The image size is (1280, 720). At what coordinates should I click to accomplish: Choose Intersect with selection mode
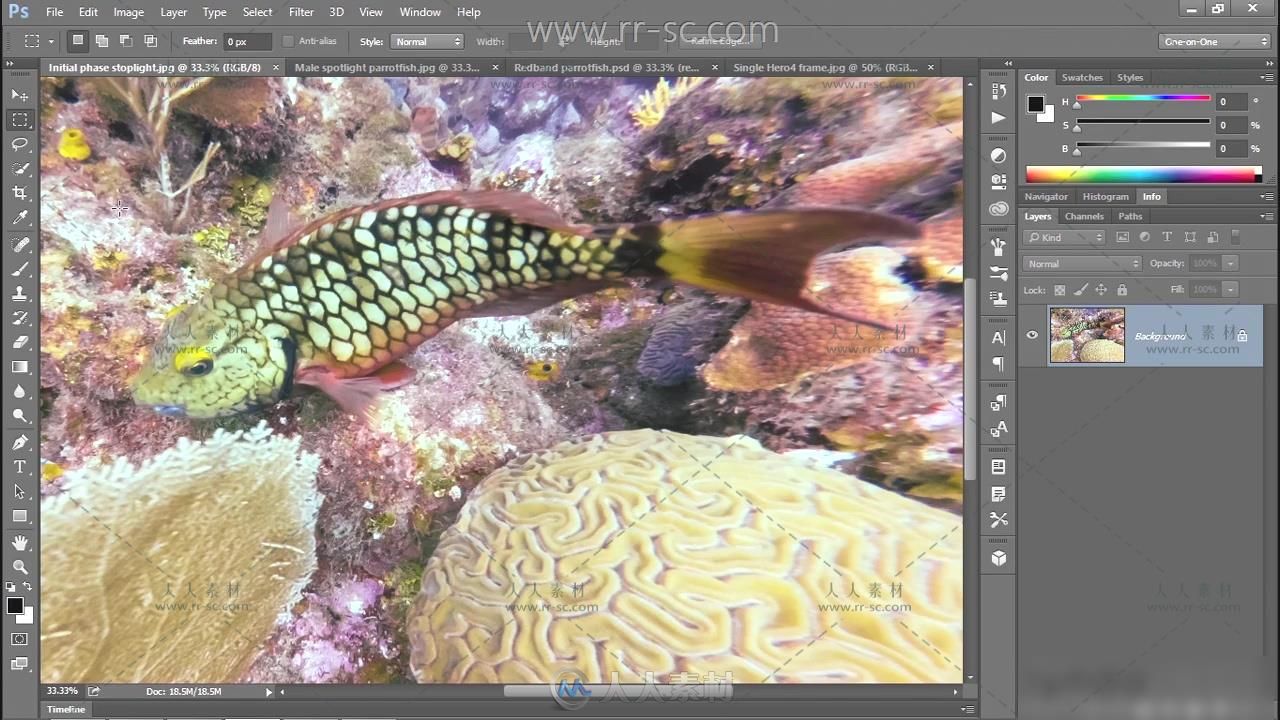(150, 41)
